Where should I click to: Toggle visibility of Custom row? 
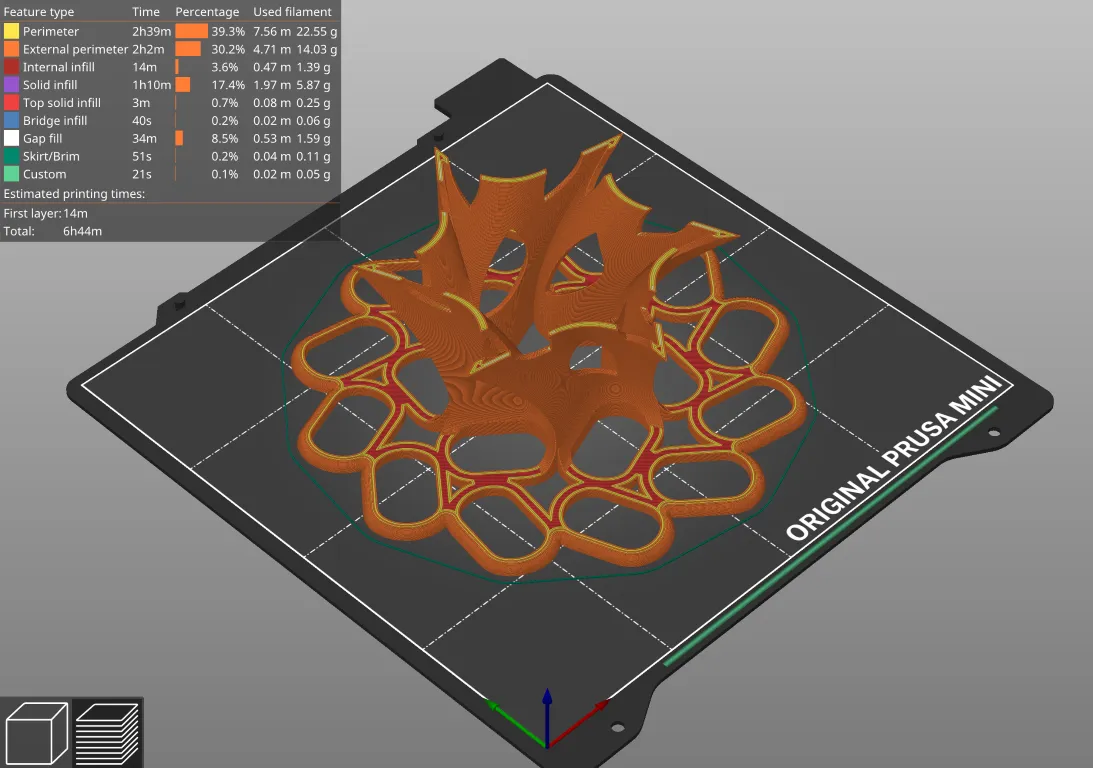170,174
